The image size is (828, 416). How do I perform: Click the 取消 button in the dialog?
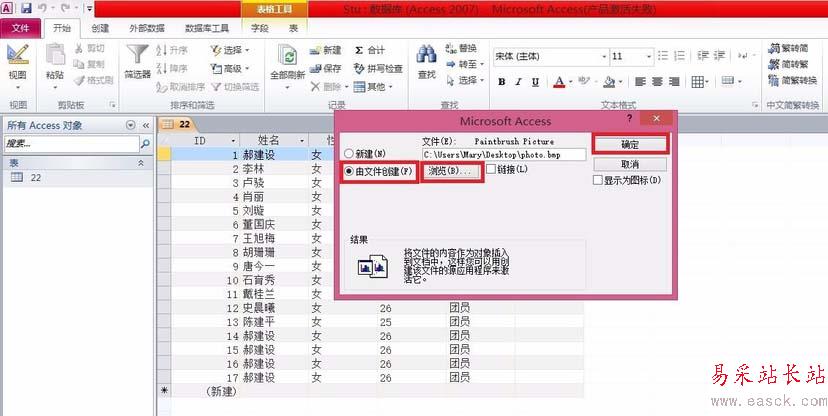[630, 165]
